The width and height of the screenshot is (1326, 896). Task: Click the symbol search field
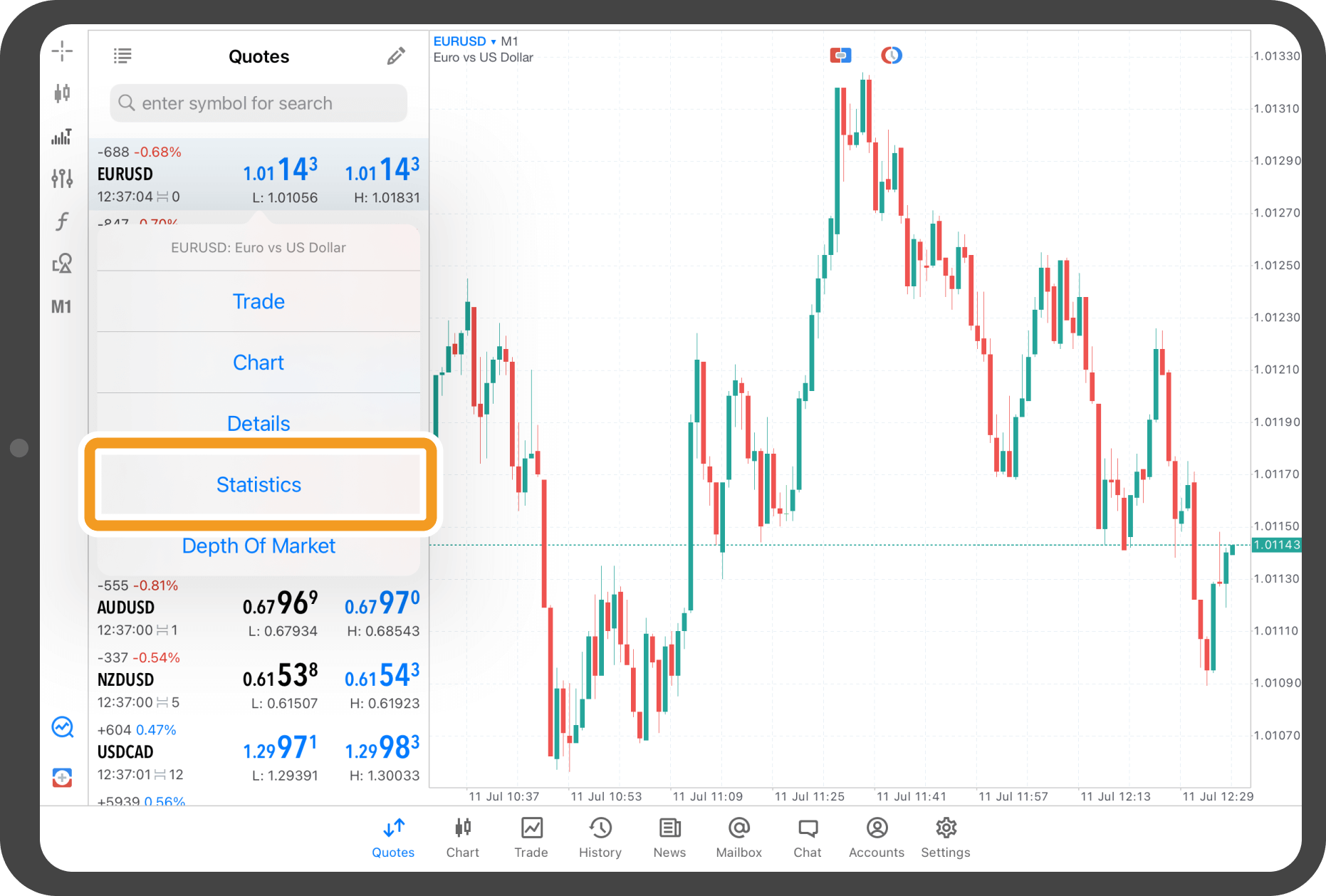[x=259, y=103]
